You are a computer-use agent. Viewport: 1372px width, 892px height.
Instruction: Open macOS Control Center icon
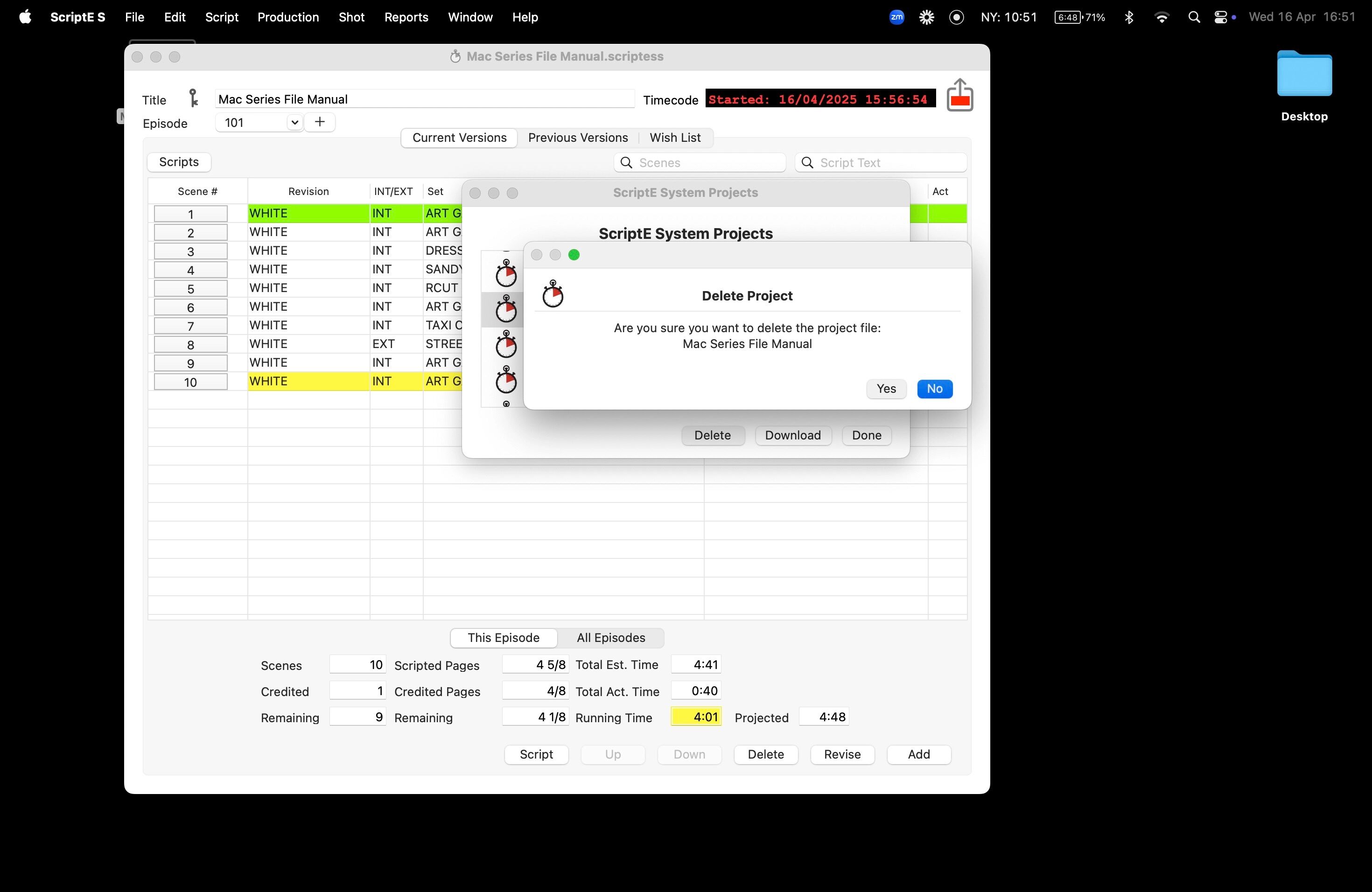1220,17
